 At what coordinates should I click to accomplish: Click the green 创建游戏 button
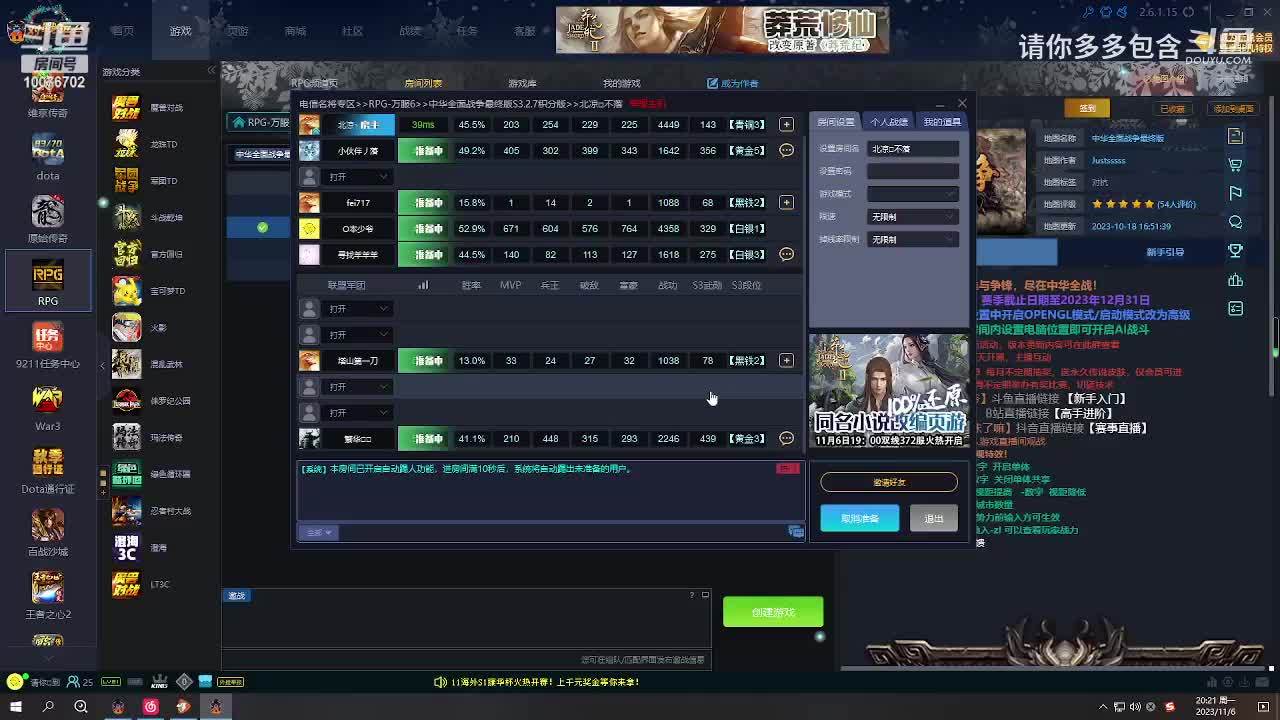point(773,612)
